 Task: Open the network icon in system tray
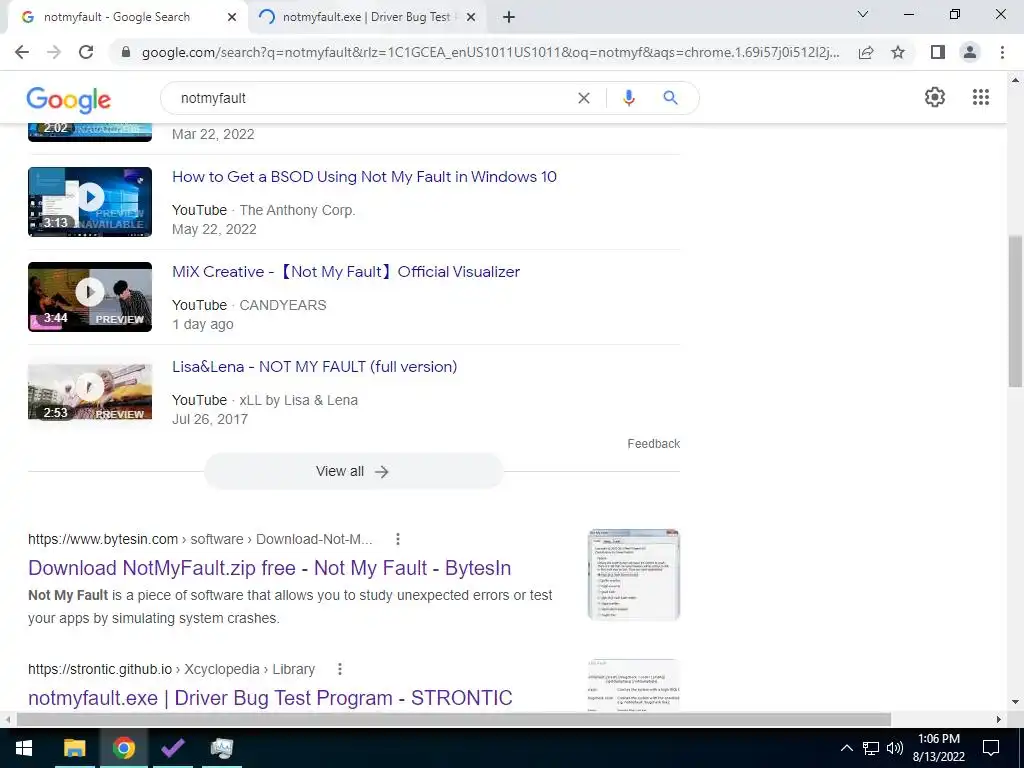(871, 748)
